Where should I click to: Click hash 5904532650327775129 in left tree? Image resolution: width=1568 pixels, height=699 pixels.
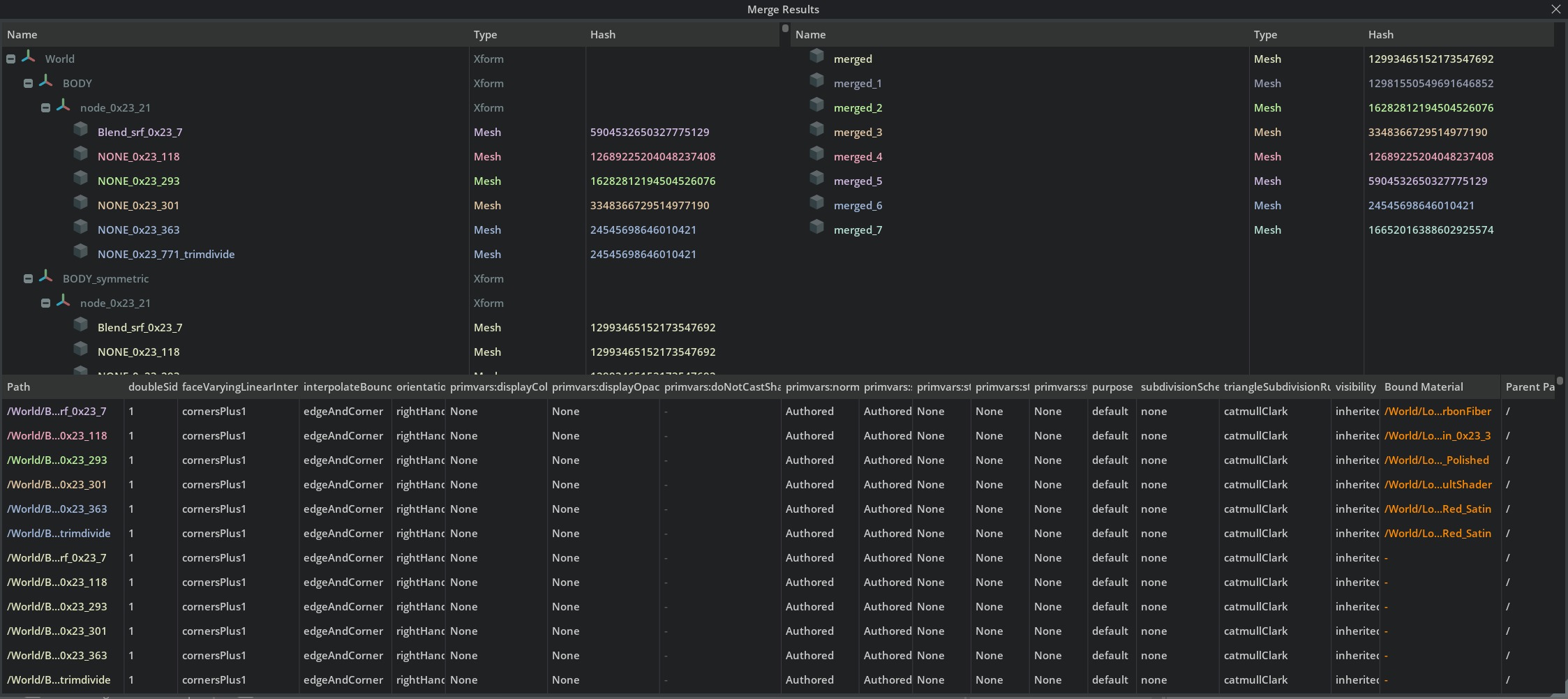point(650,133)
